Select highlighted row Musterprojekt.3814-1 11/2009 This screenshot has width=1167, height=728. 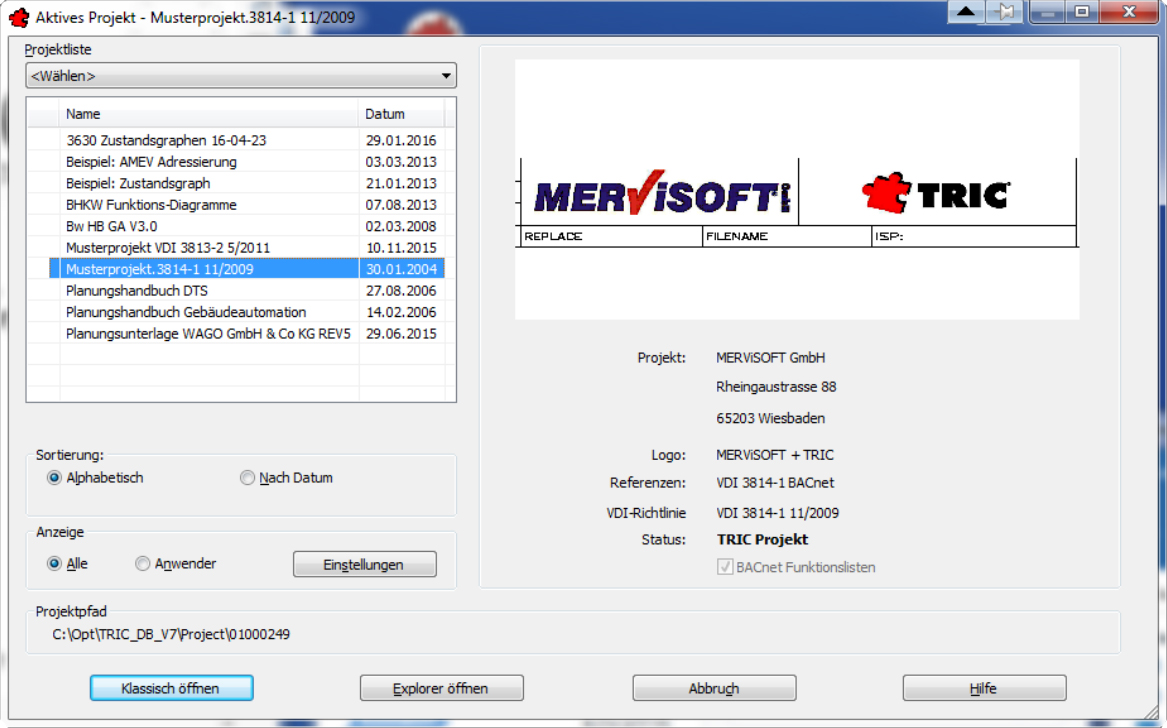pos(246,269)
